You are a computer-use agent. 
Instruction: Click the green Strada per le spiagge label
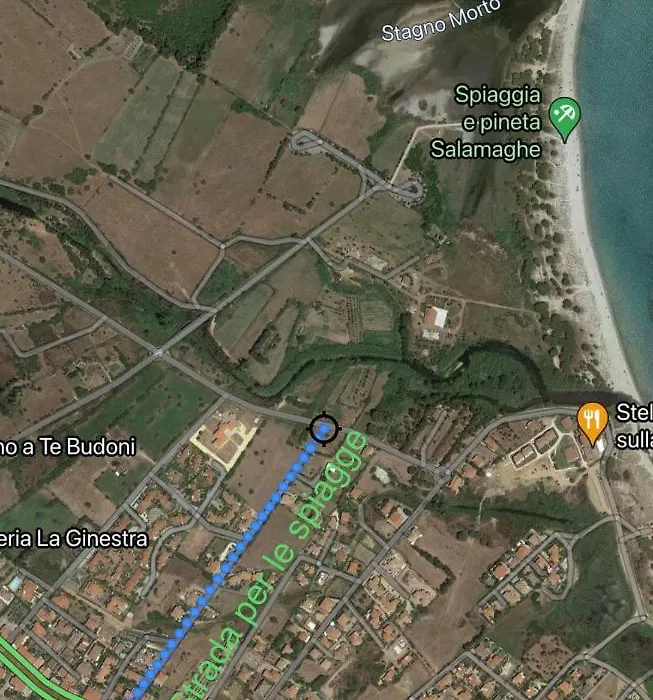(272, 565)
